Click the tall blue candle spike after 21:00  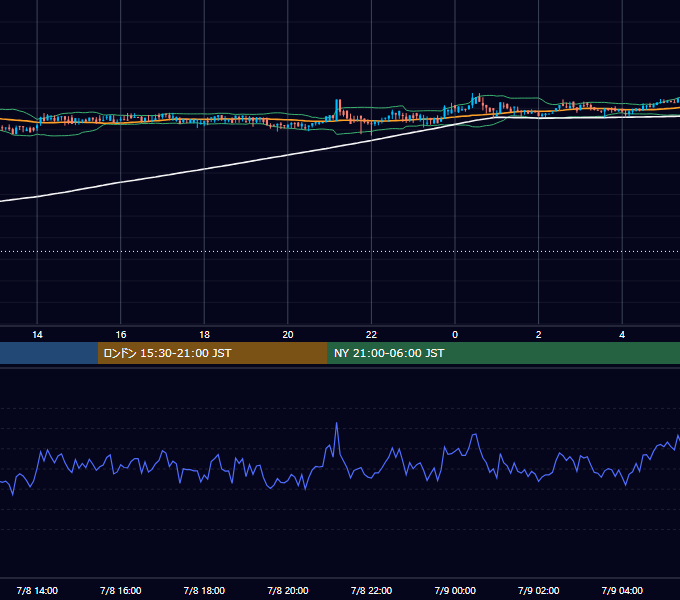[x=337, y=109]
